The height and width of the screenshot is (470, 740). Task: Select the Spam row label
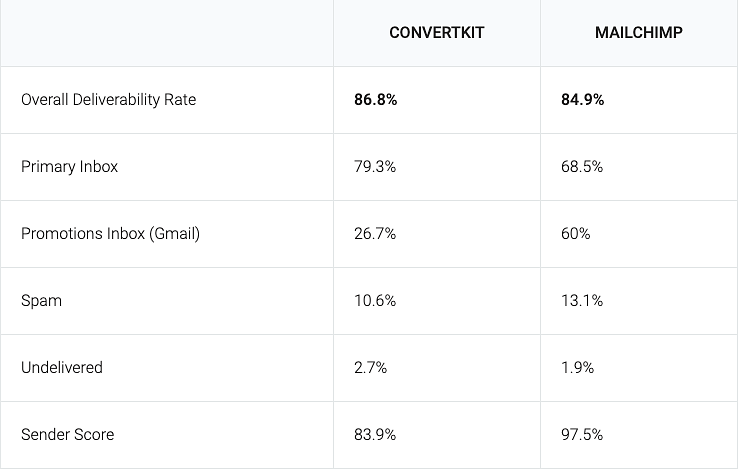pyautogui.click(x=41, y=301)
